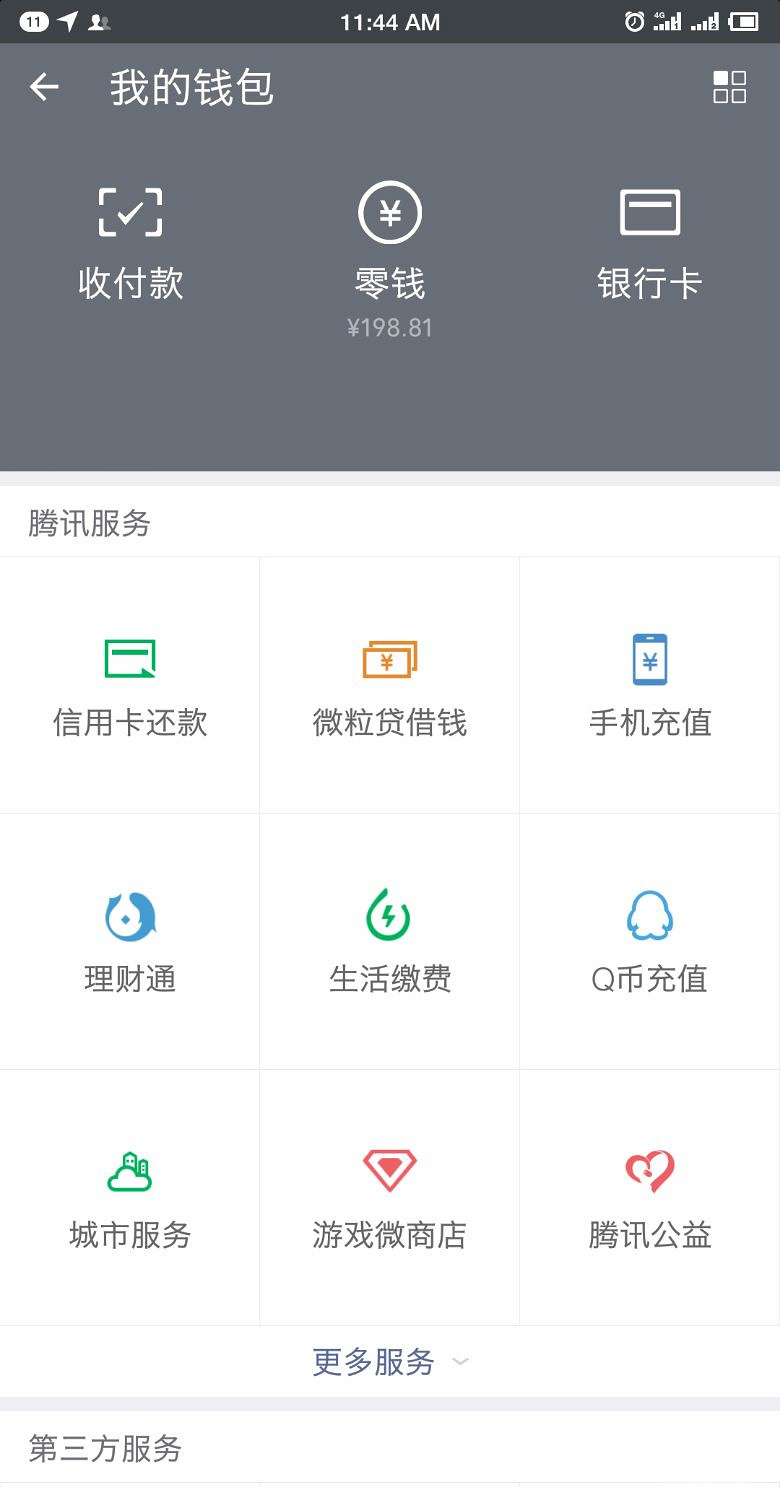Tap the location arrow status icon
Viewport: 780px width, 1487px height.
pos(68,21)
